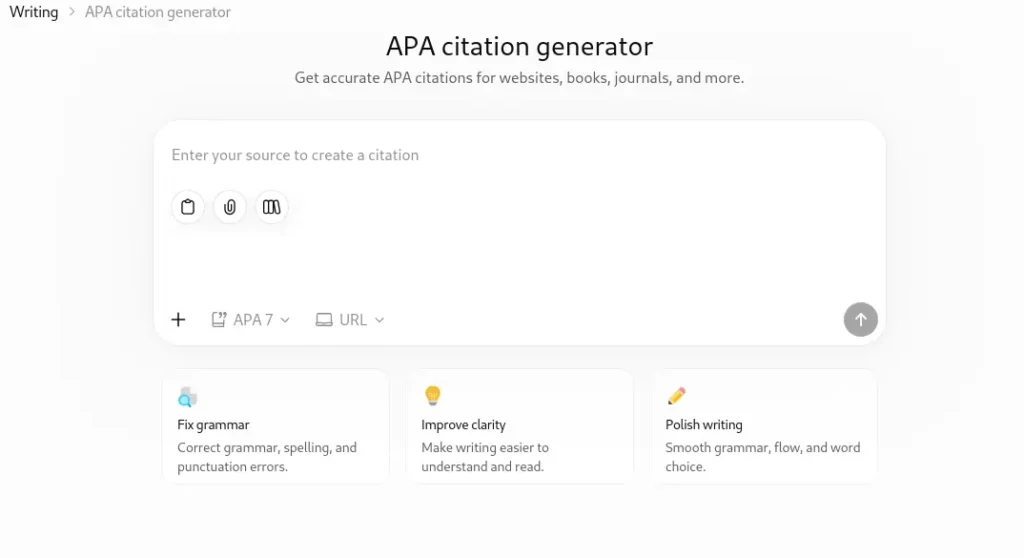Open the Polish writing card

[x=763, y=427]
